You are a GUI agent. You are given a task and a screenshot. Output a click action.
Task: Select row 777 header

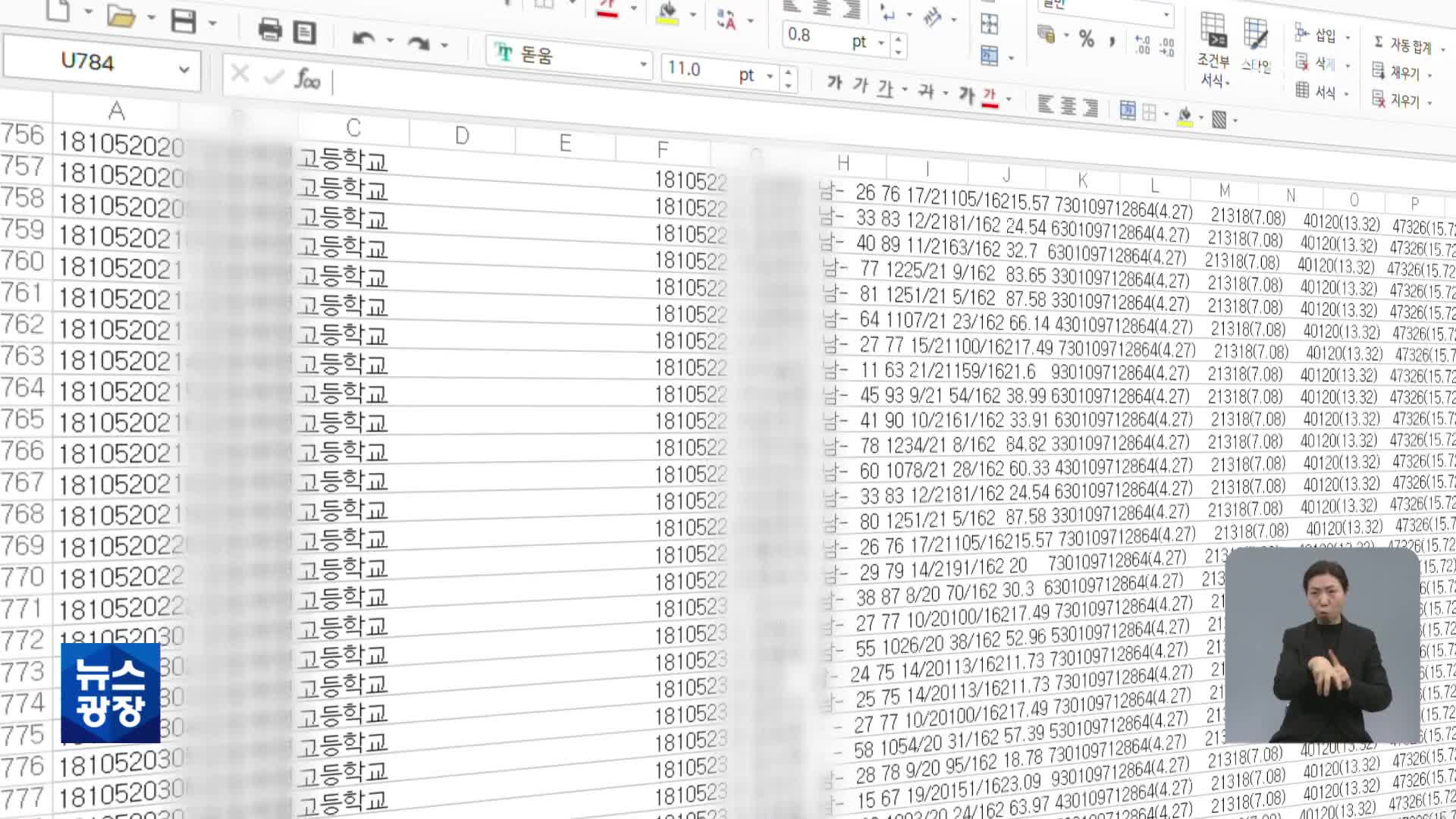pyautogui.click(x=24, y=798)
